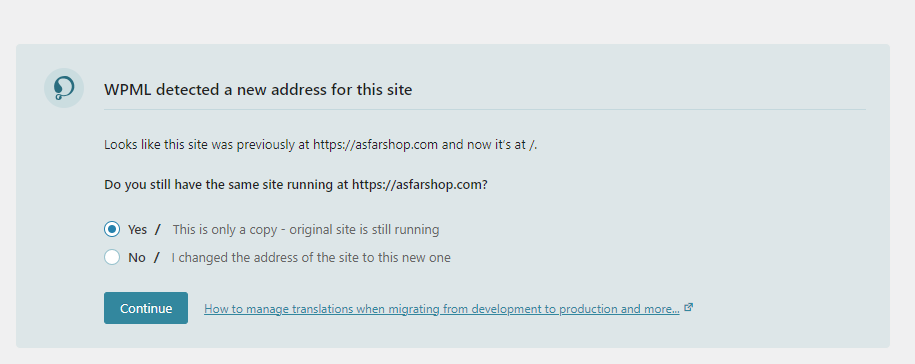The height and width of the screenshot is (364, 915).
Task: Open the "How to manage translations when migrating" link
Action: click(442, 309)
